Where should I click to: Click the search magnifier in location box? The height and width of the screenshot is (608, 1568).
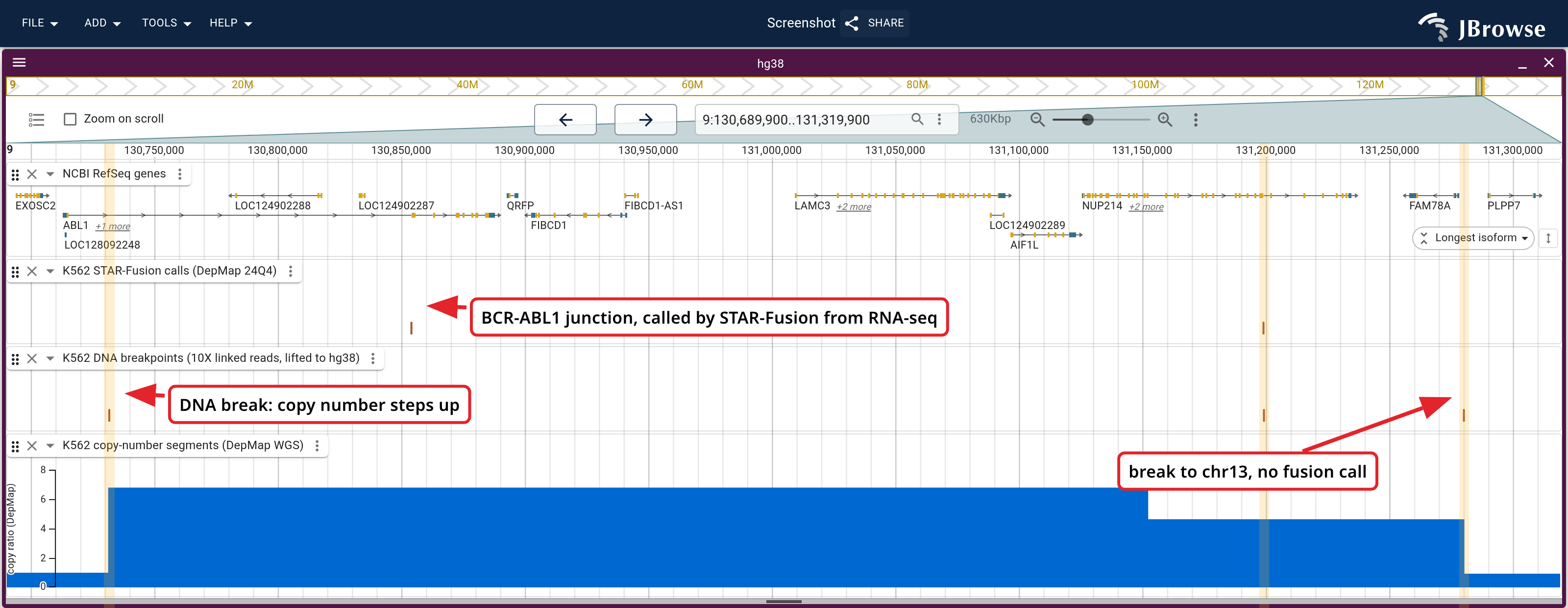coord(917,120)
